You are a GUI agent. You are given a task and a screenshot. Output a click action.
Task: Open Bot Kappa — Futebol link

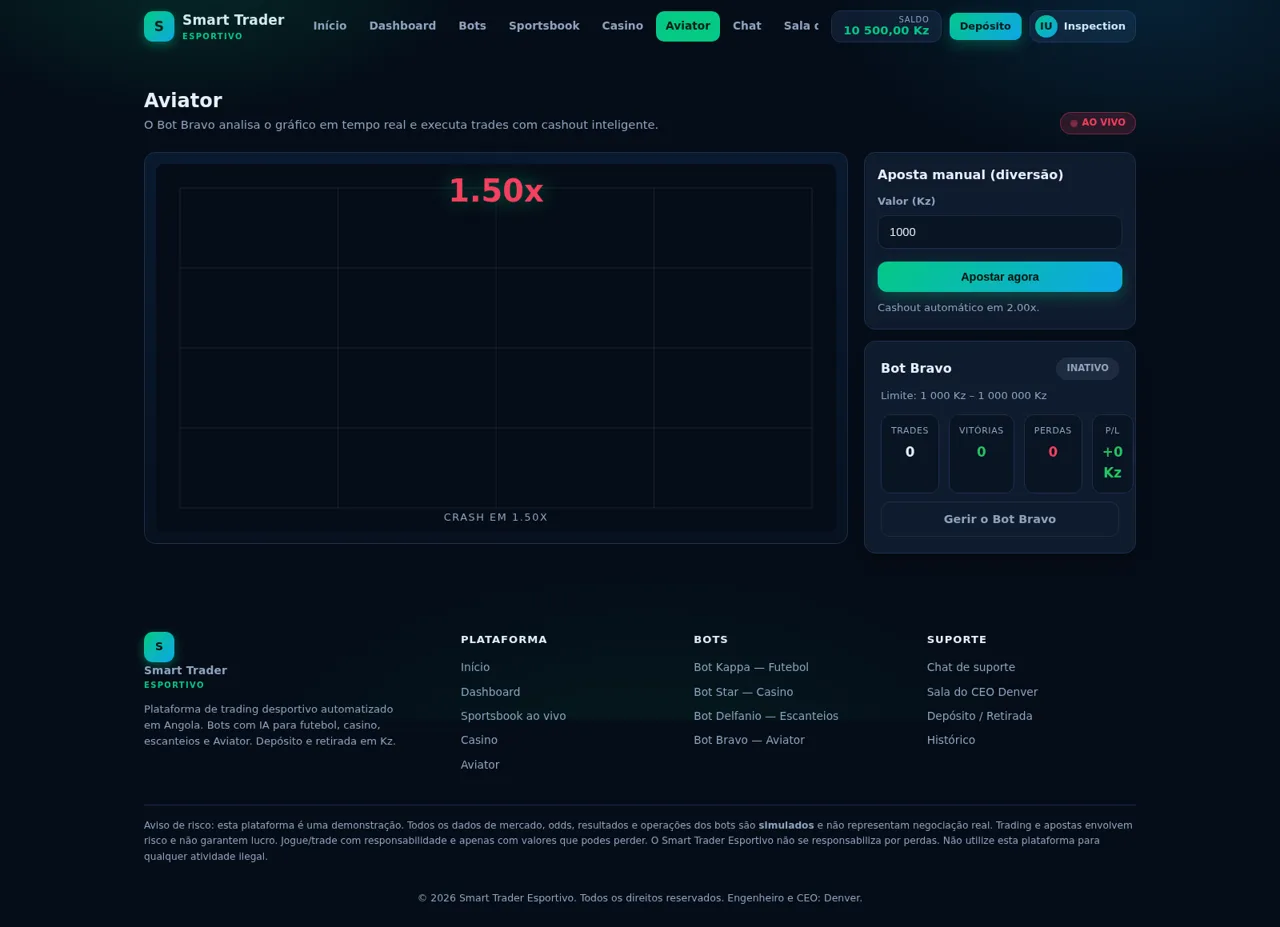click(x=751, y=667)
